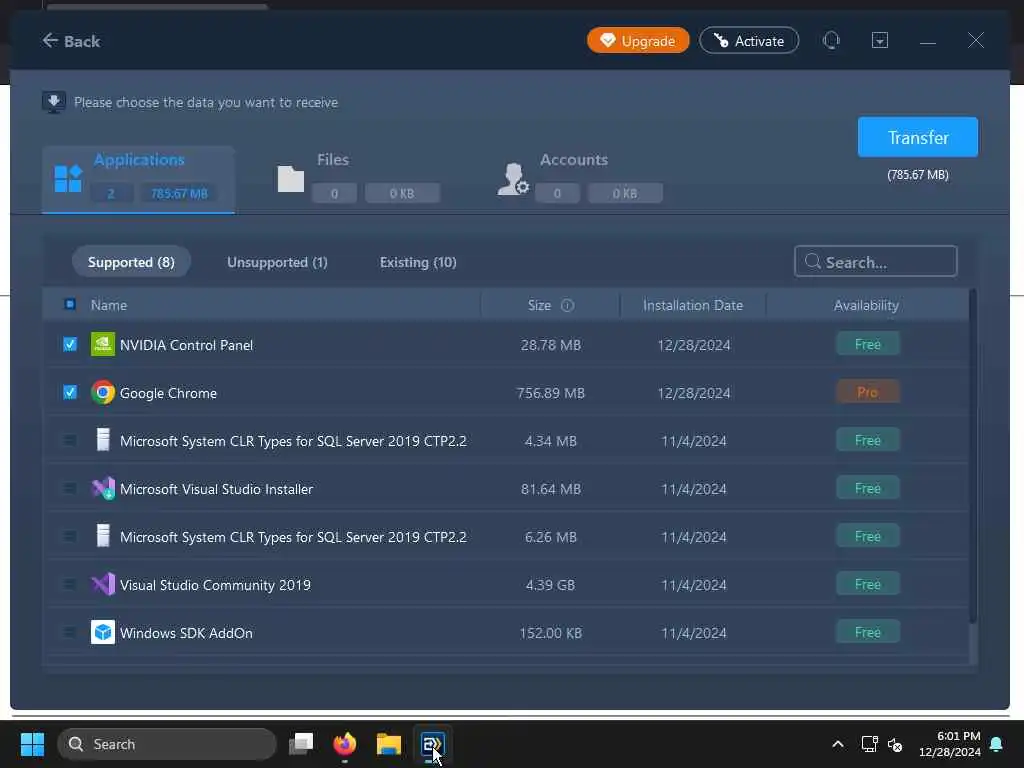Click the Back arrow button
This screenshot has width=1024, height=768.
pos(71,41)
